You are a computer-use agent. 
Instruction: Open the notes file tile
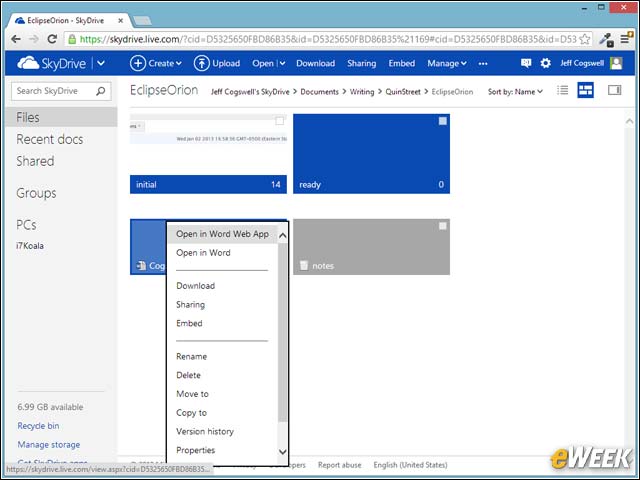(371, 247)
